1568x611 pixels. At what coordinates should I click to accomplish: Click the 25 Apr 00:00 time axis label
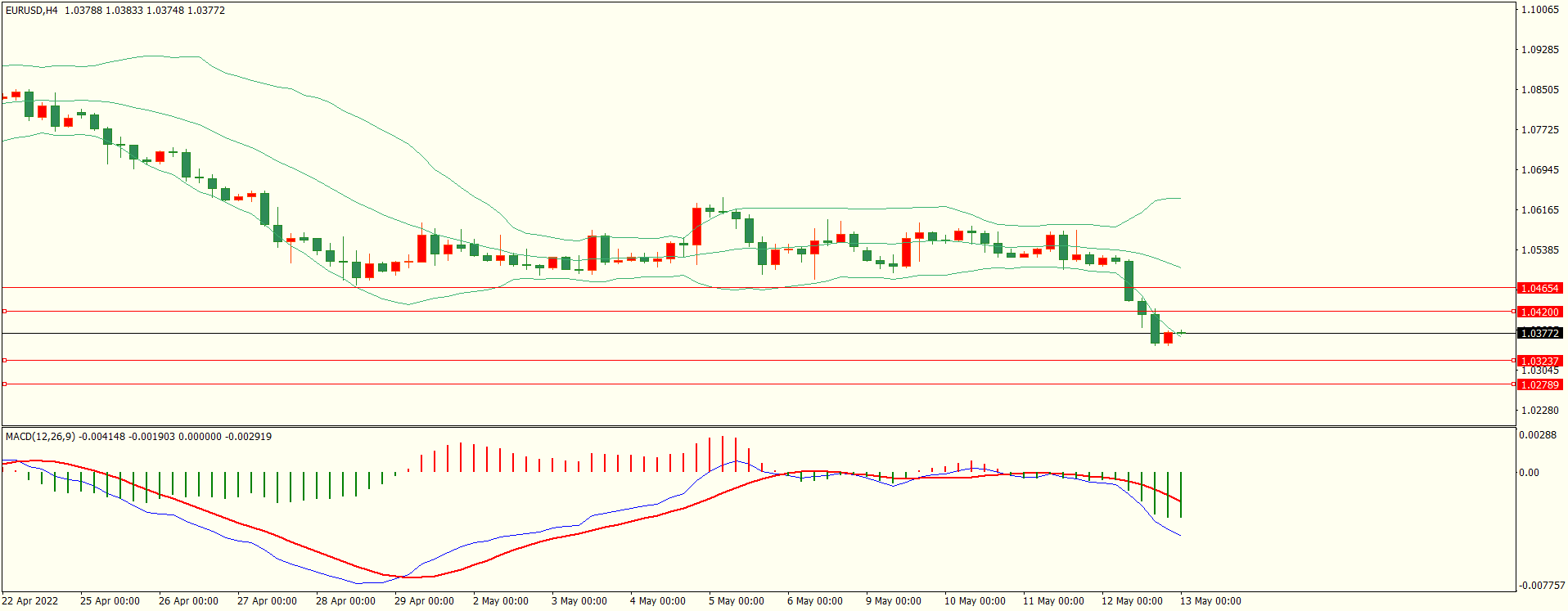click(x=110, y=601)
